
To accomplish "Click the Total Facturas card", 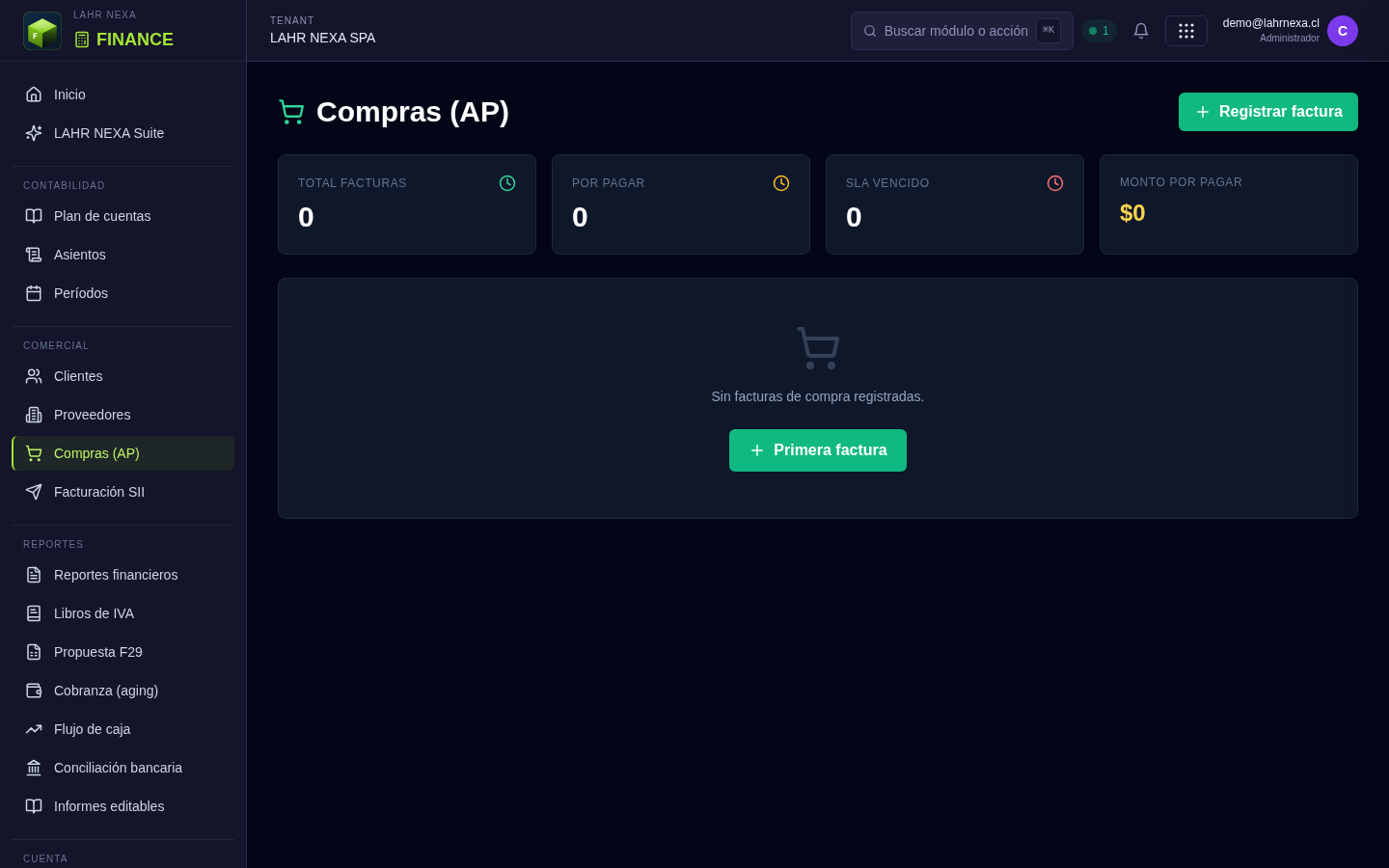I will tap(407, 204).
